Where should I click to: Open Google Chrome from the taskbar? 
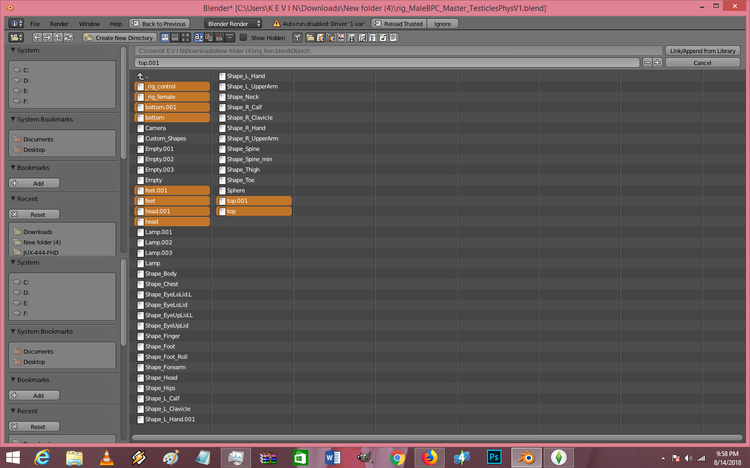(x=397, y=457)
